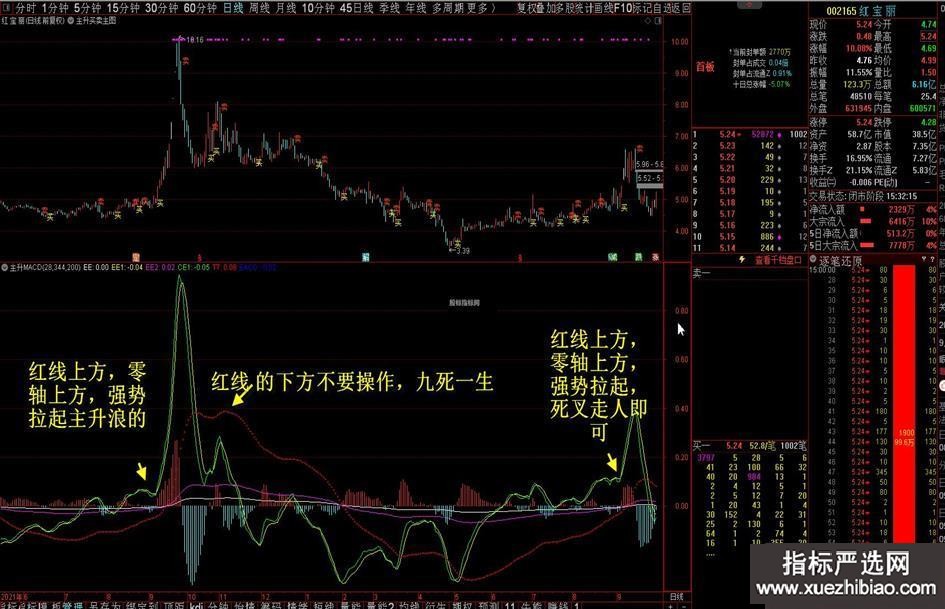The height and width of the screenshot is (609, 945).
Task: Select the 30分钟 period
Action: [x=162, y=8]
